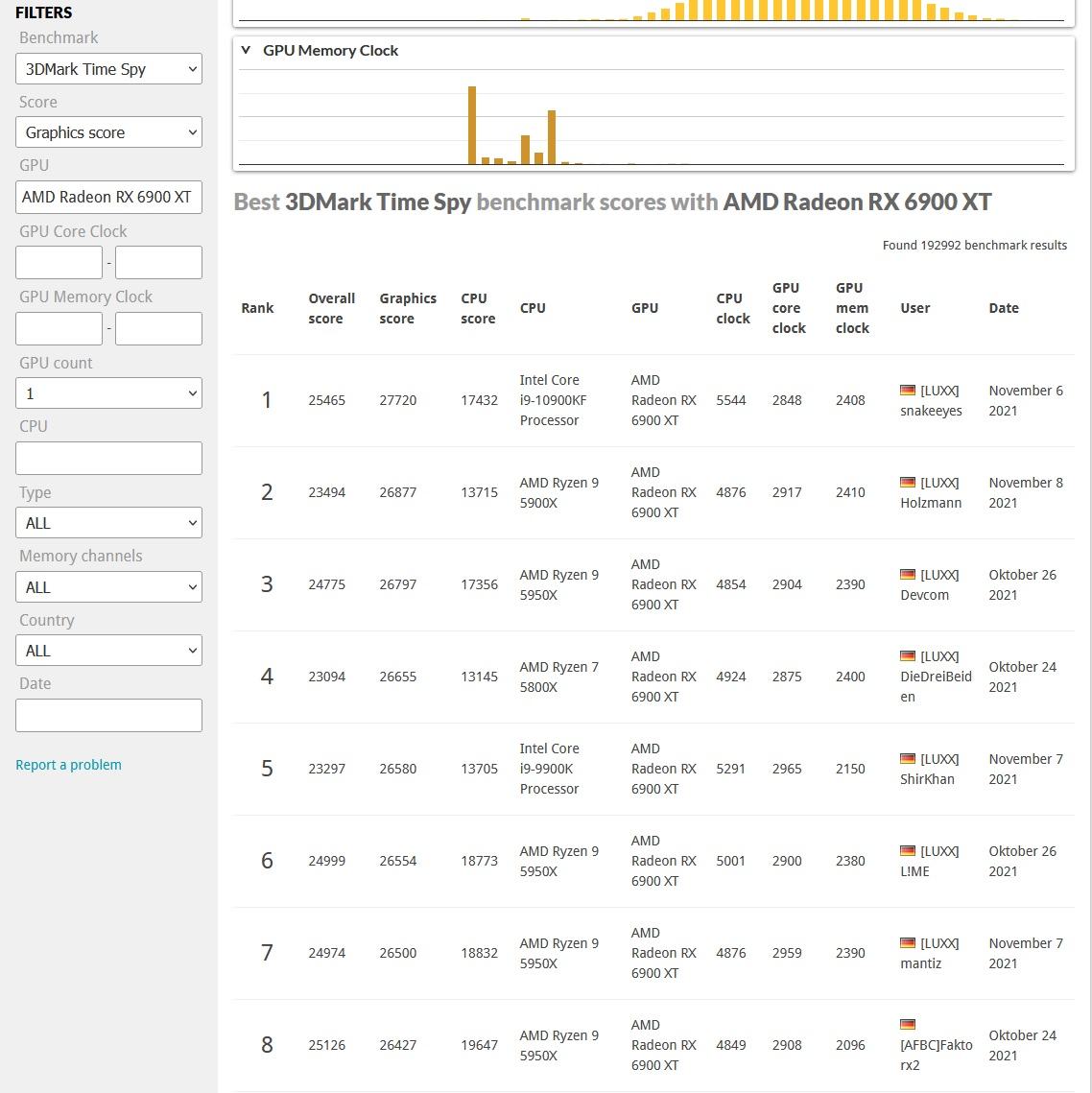
Task: Click overall score 25126 in rank 8
Action: pos(327,1045)
